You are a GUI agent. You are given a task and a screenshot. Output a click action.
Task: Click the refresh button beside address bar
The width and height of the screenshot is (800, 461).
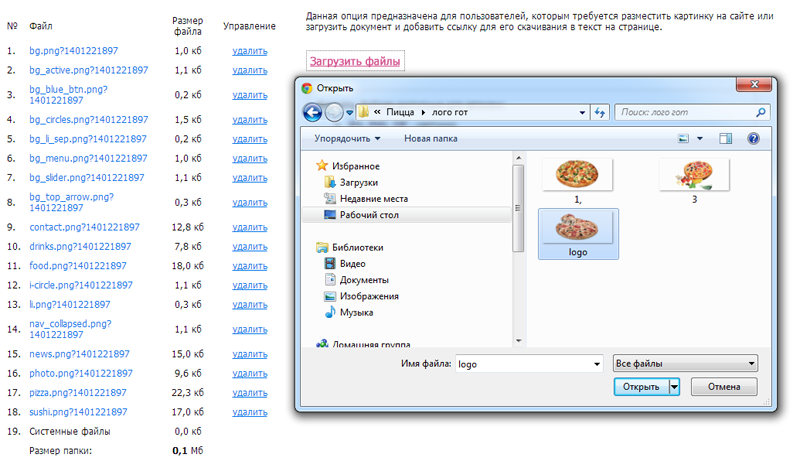pos(600,113)
